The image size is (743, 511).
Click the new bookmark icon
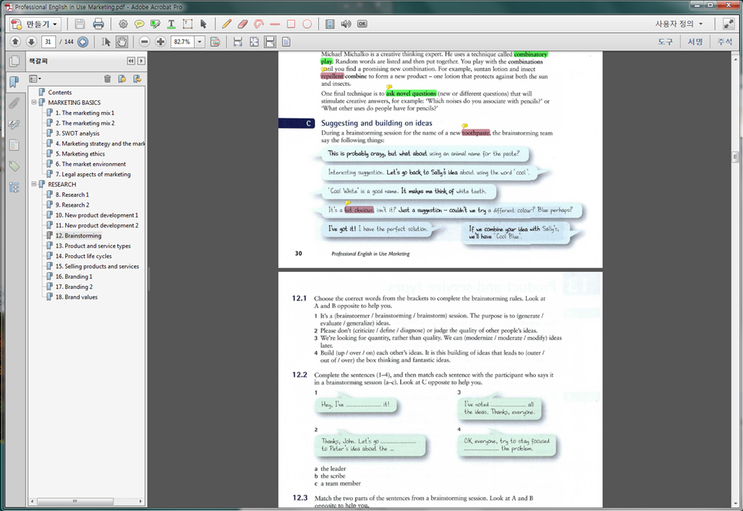point(122,79)
